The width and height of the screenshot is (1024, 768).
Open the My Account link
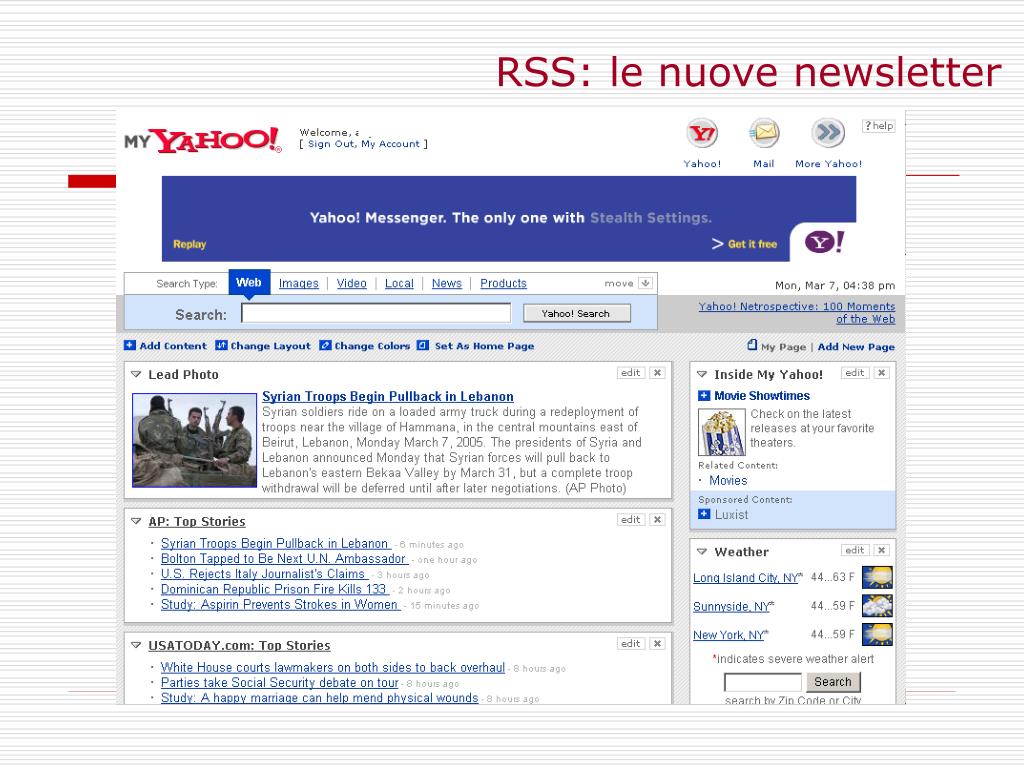coord(391,144)
